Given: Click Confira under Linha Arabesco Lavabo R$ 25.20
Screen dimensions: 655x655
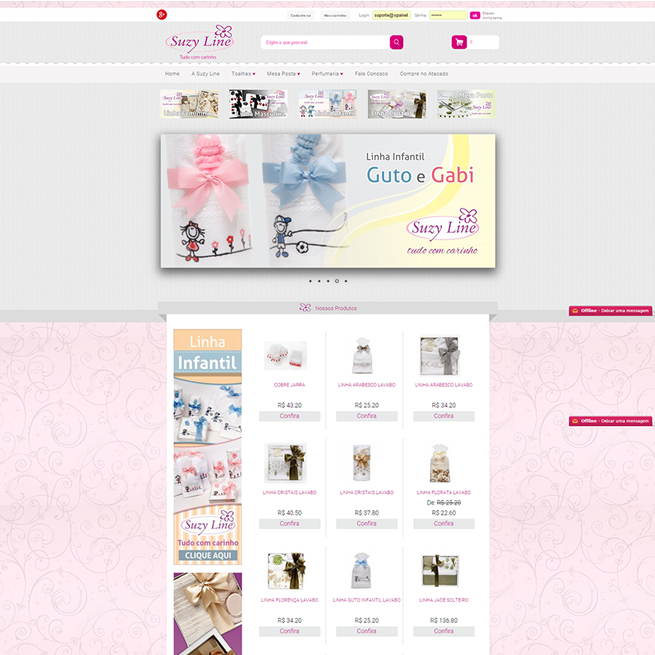Looking at the screenshot, I should coord(367,416).
